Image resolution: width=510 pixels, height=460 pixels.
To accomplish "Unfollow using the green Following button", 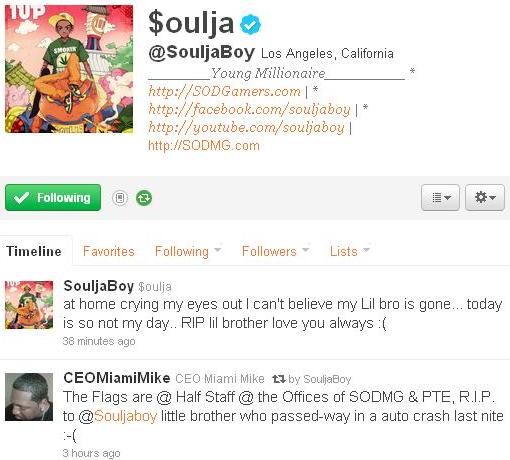I will (x=53, y=197).
